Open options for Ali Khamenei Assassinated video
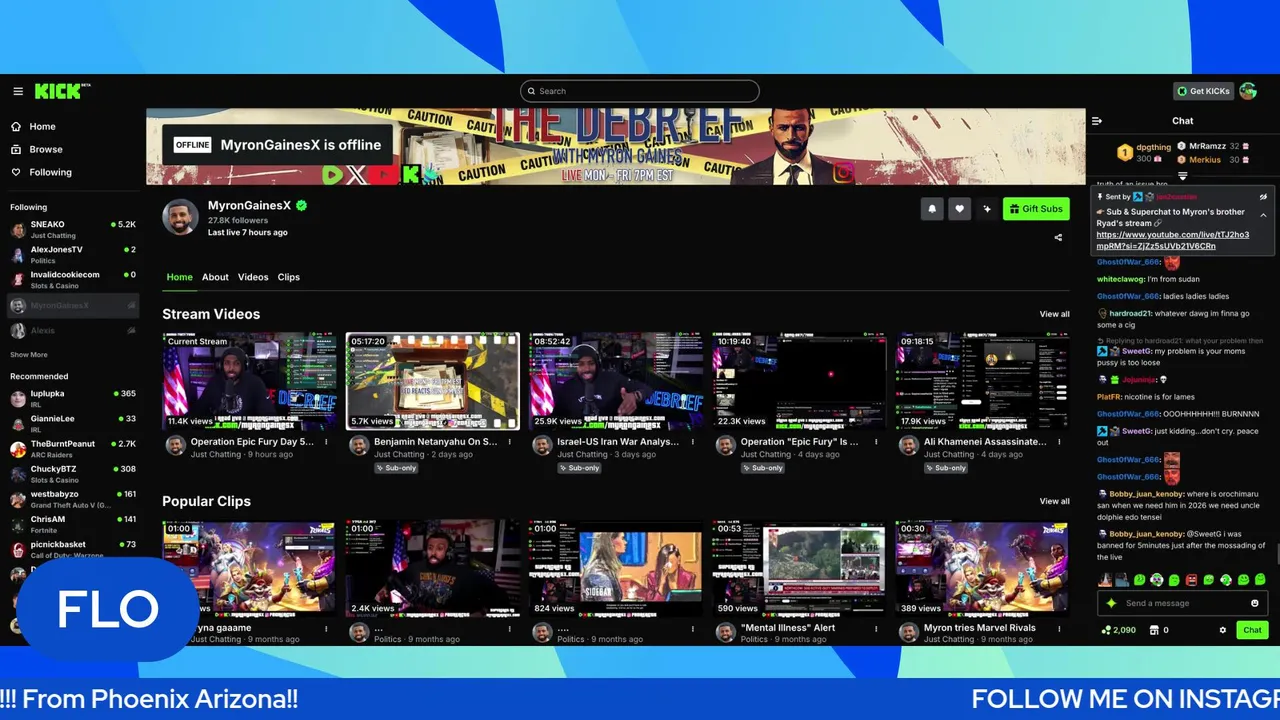 (x=1059, y=441)
